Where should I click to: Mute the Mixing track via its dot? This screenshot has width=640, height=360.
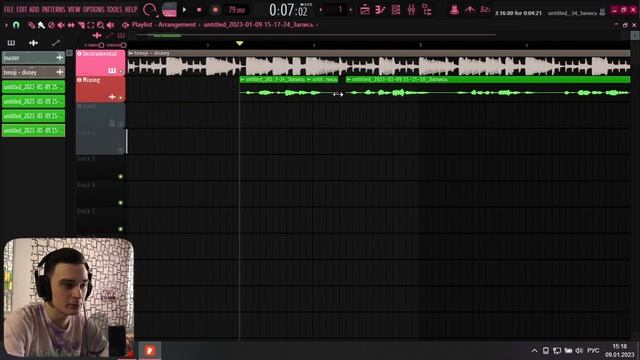click(120, 98)
